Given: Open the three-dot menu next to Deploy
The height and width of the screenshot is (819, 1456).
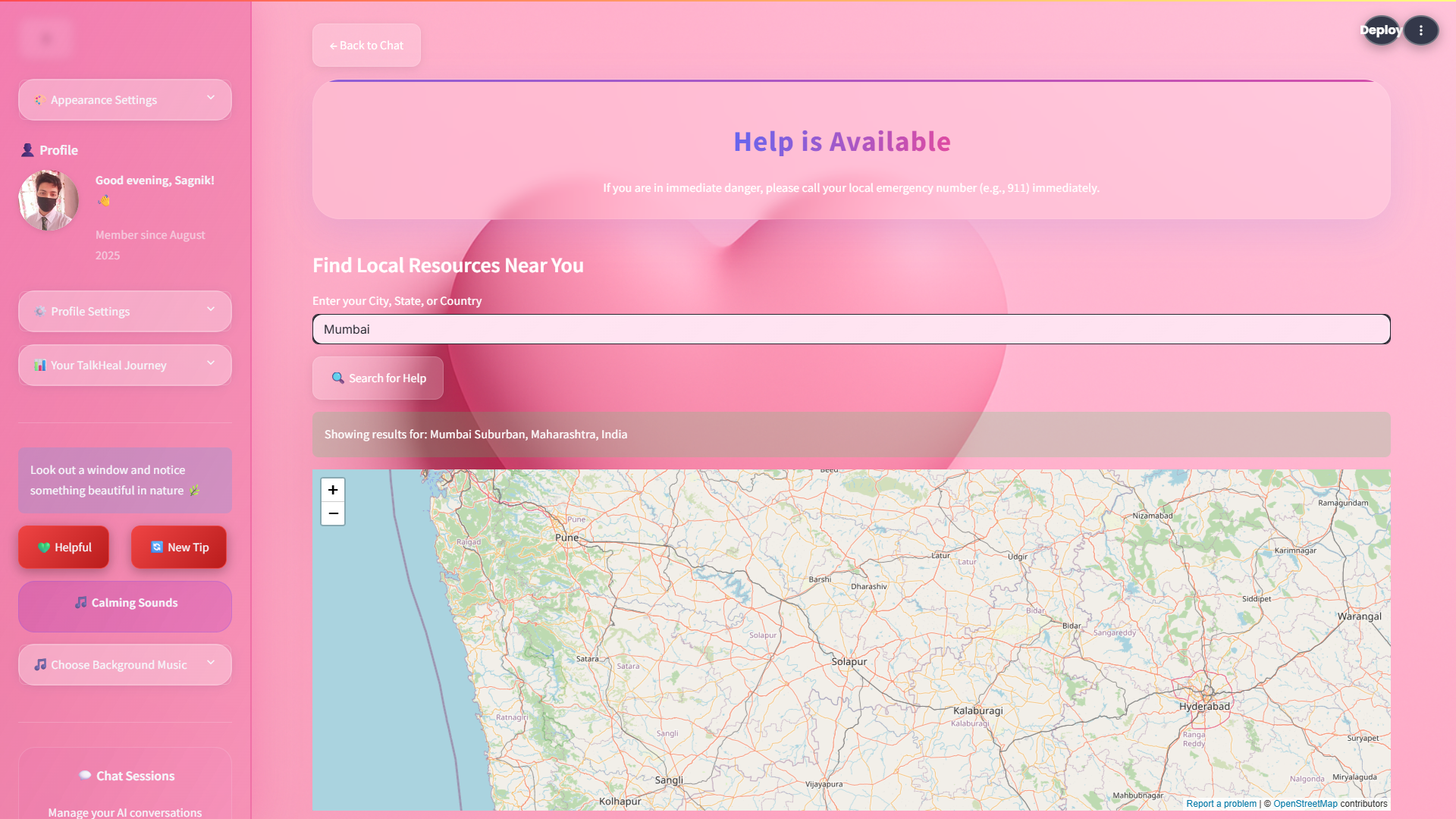Looking at the screenshot, I should pos(1420,30).
